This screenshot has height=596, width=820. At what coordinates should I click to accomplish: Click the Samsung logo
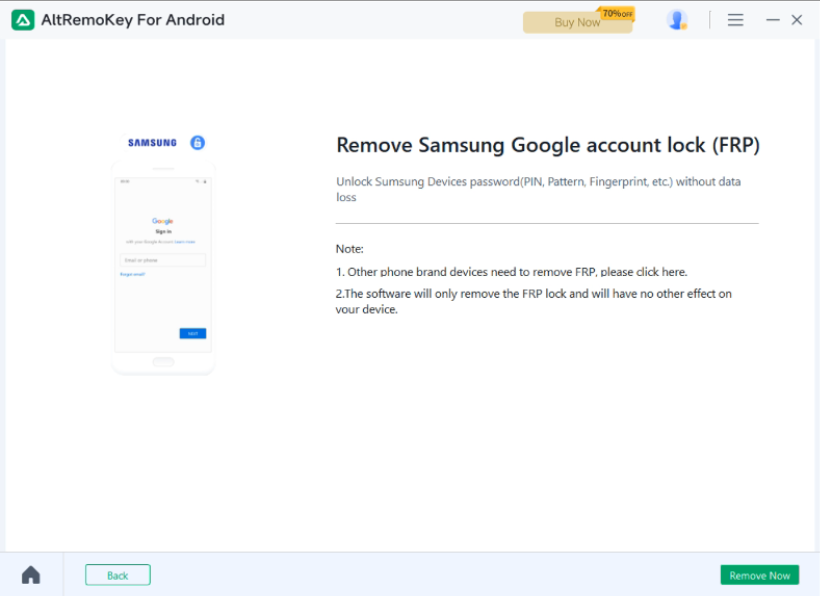152,143
